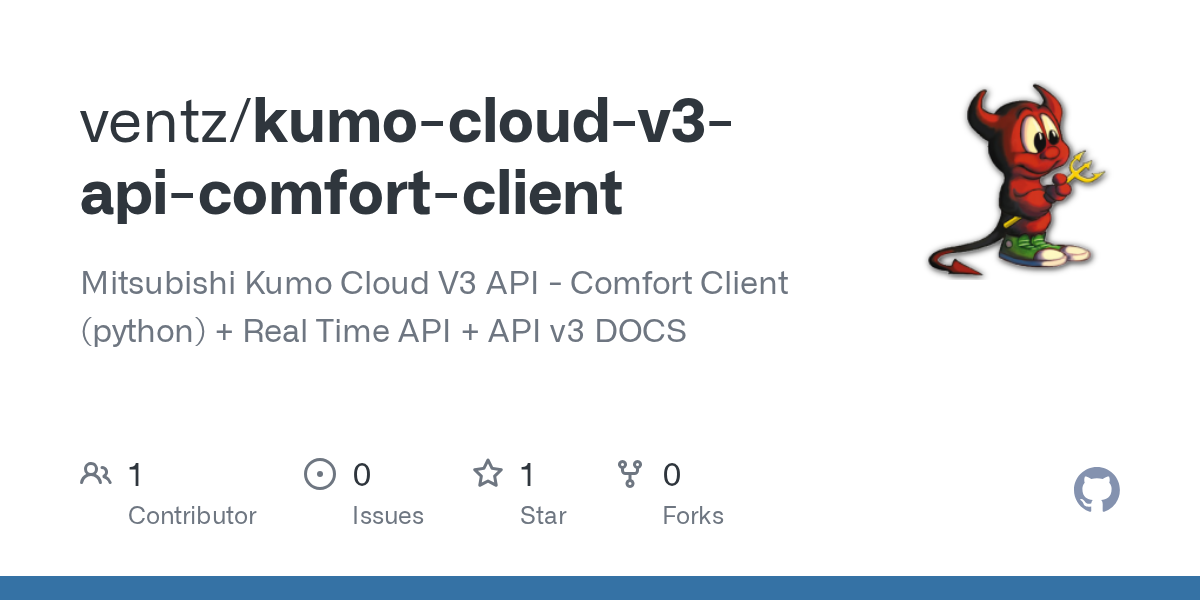The image size is (1200, 600).
Task: Click the issues circle icon
Action: coord(319,474)
